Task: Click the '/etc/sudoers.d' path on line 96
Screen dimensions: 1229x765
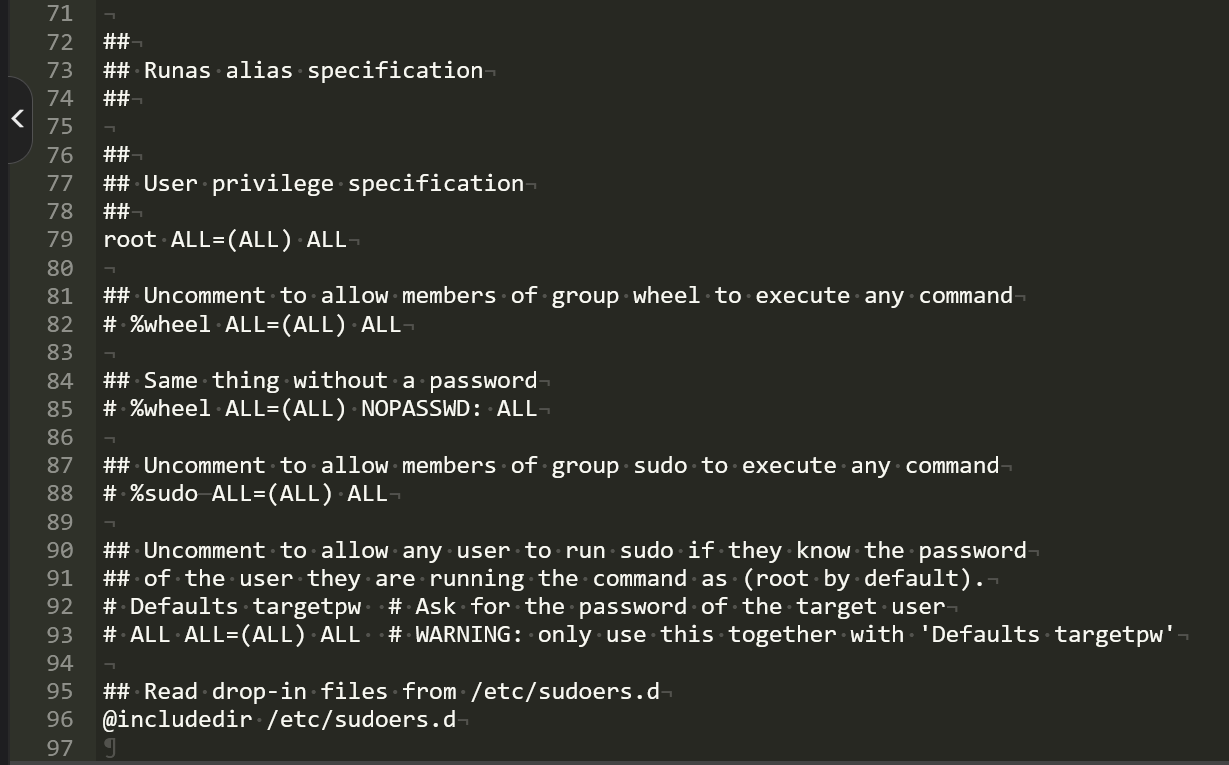Action: [x=361, y=719]
